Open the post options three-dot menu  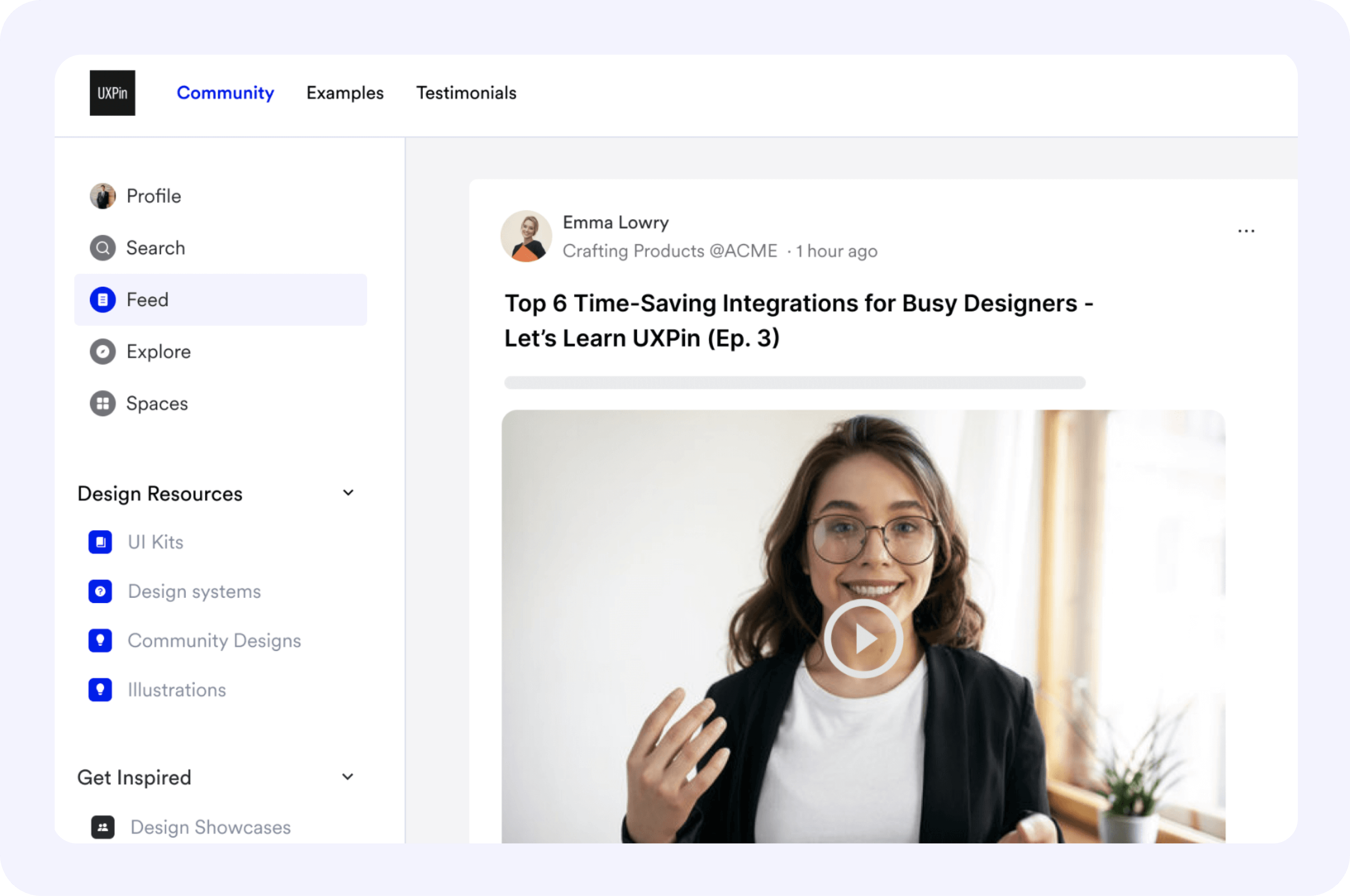click(x=1246, y=231)
